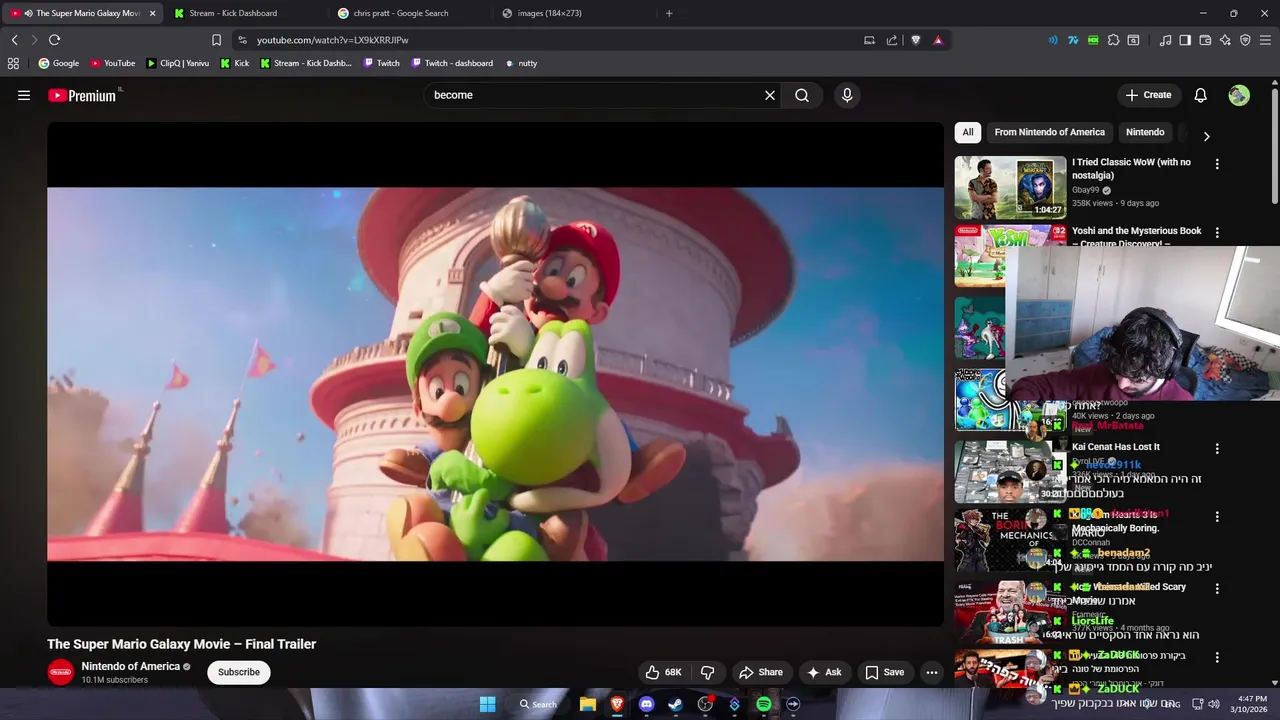
Task: Open Windows Start menu
Action: point(487,704)
